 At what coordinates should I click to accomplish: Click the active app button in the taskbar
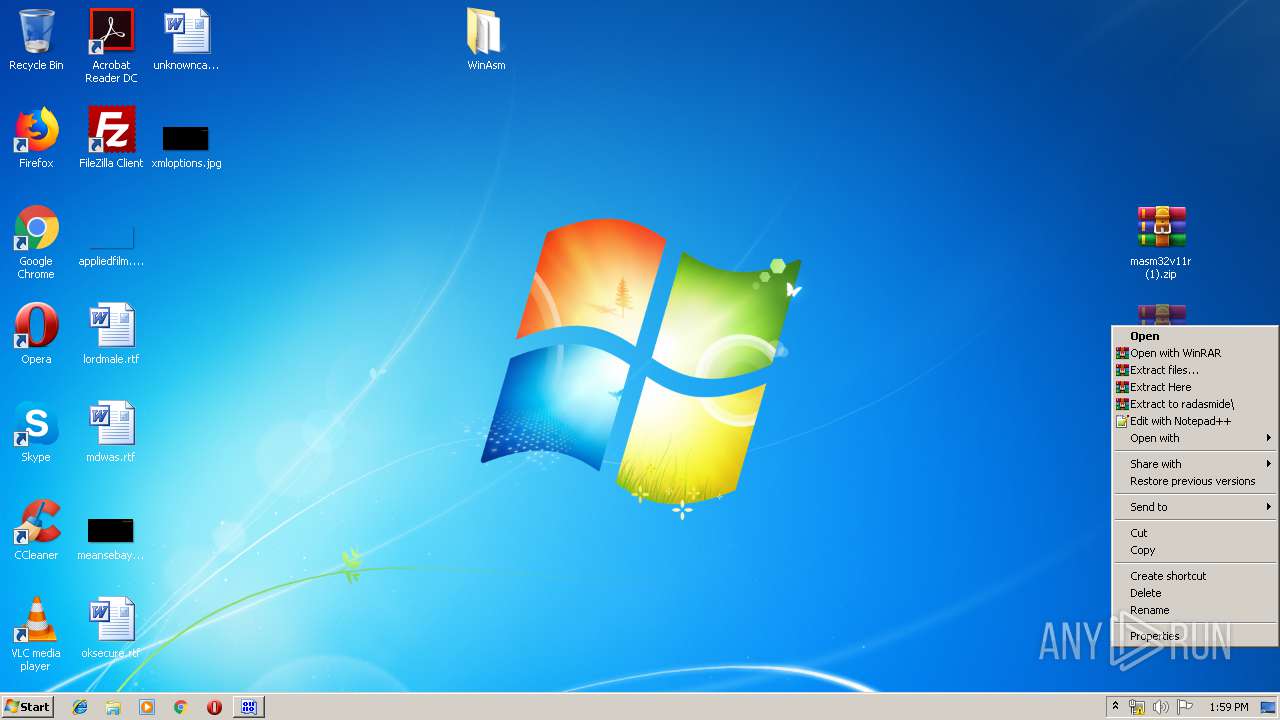tap(249, 707)
